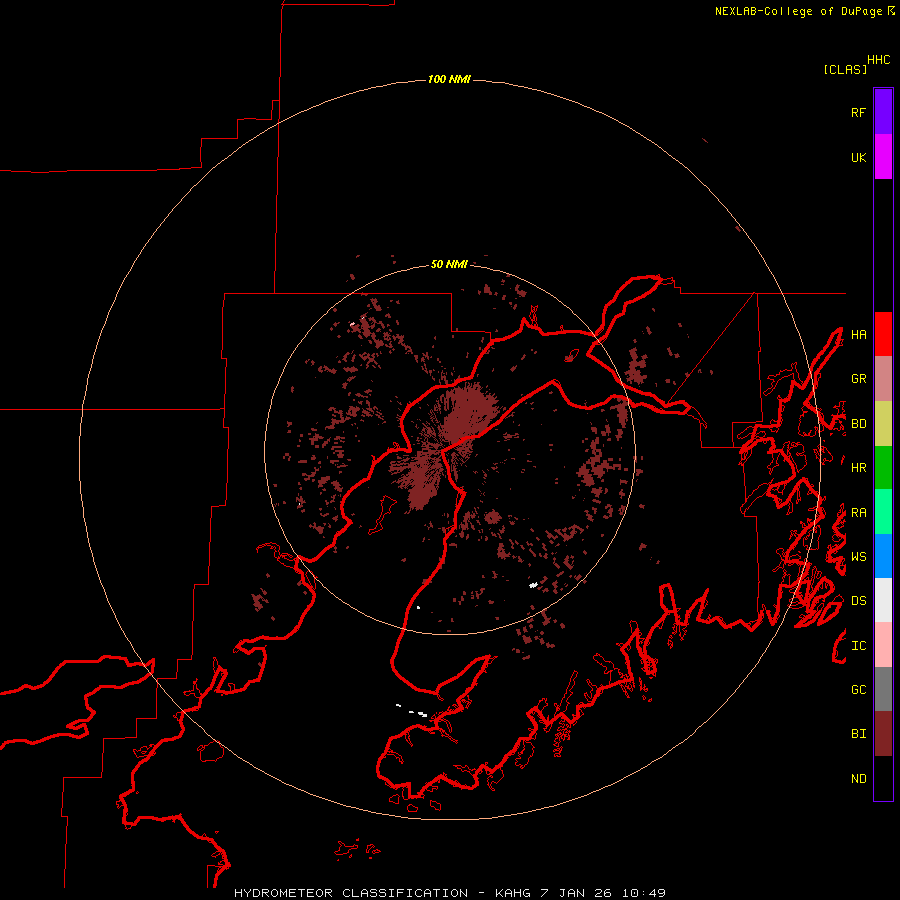Click the ND black legend swatch

coord(883,778)
